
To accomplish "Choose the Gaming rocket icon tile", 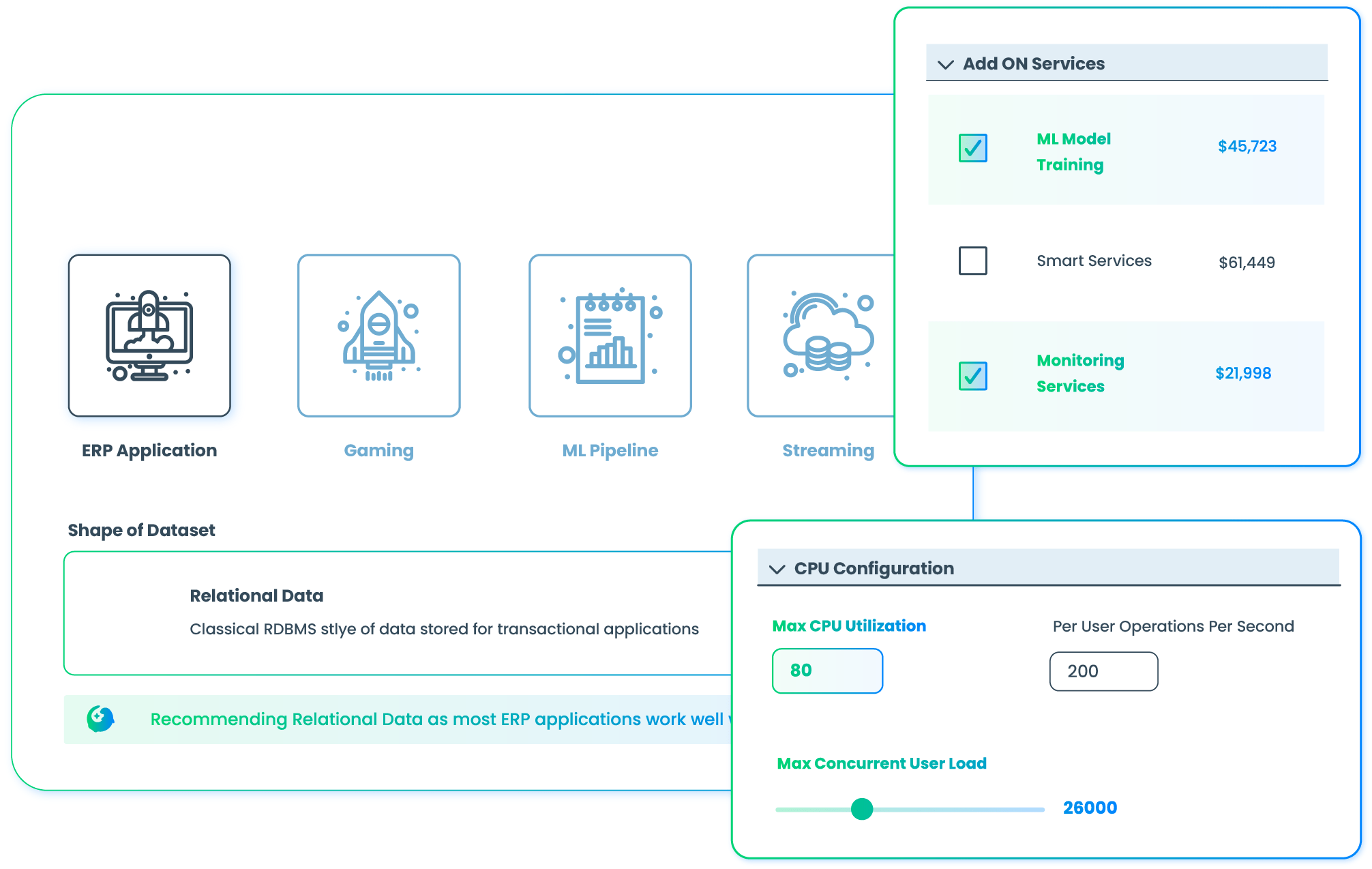I will (379, 336).
